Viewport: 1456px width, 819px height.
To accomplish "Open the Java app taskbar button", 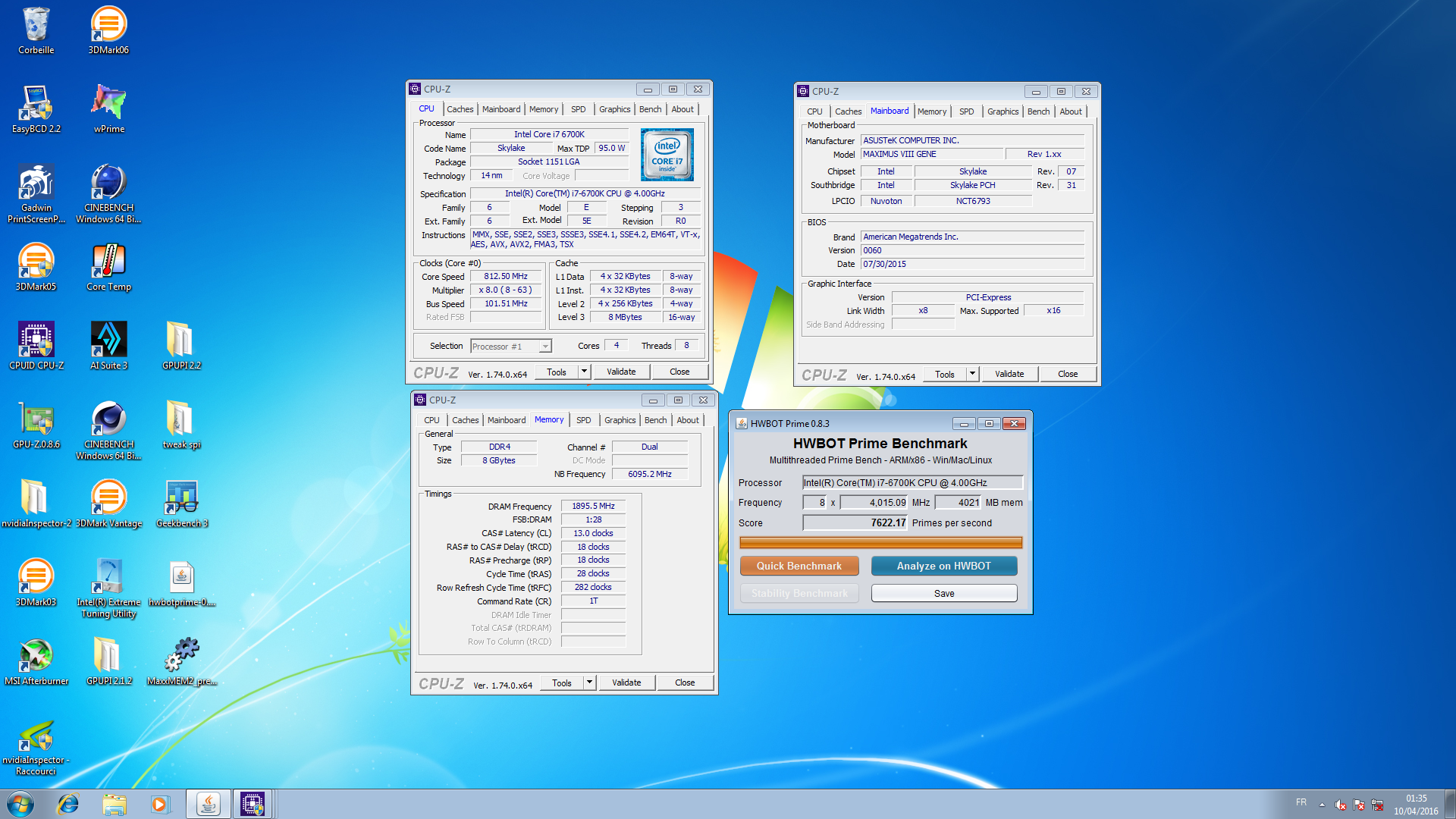I will point(208,804).
